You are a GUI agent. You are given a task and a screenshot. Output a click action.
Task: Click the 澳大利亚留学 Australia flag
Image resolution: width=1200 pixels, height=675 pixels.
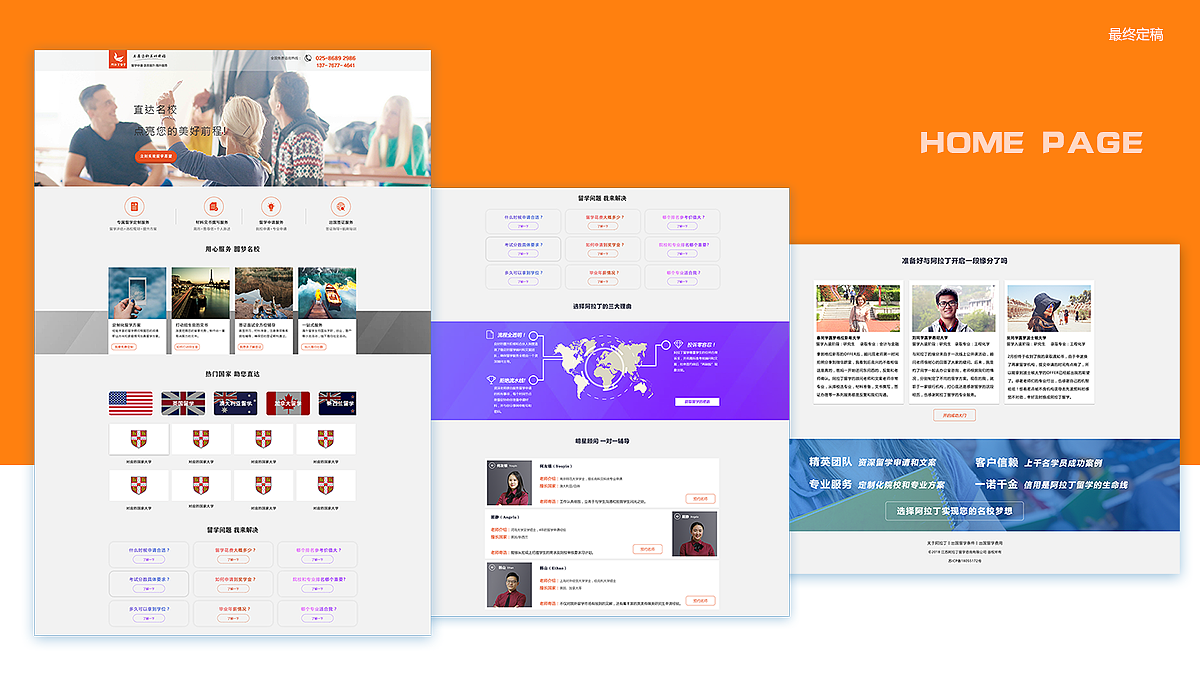[236, 403]
